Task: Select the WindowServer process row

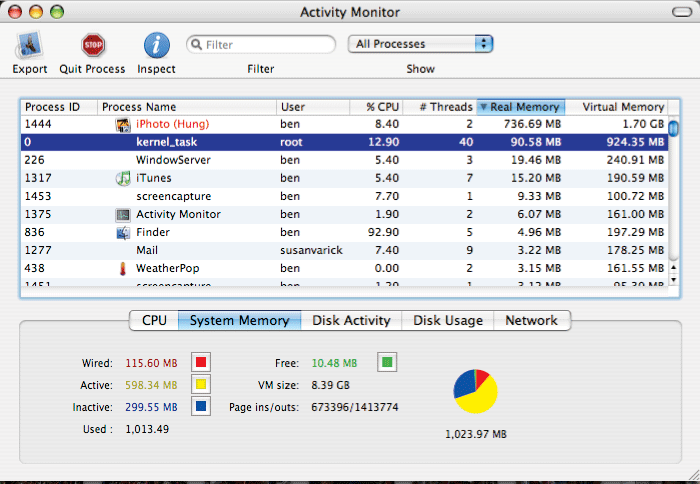Action: [344, 160]
